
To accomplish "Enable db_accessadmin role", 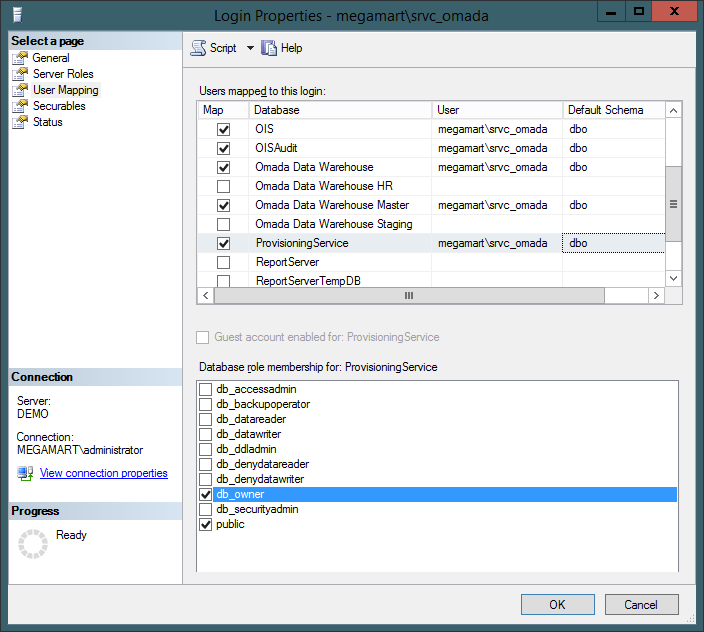I will point(205,389).
